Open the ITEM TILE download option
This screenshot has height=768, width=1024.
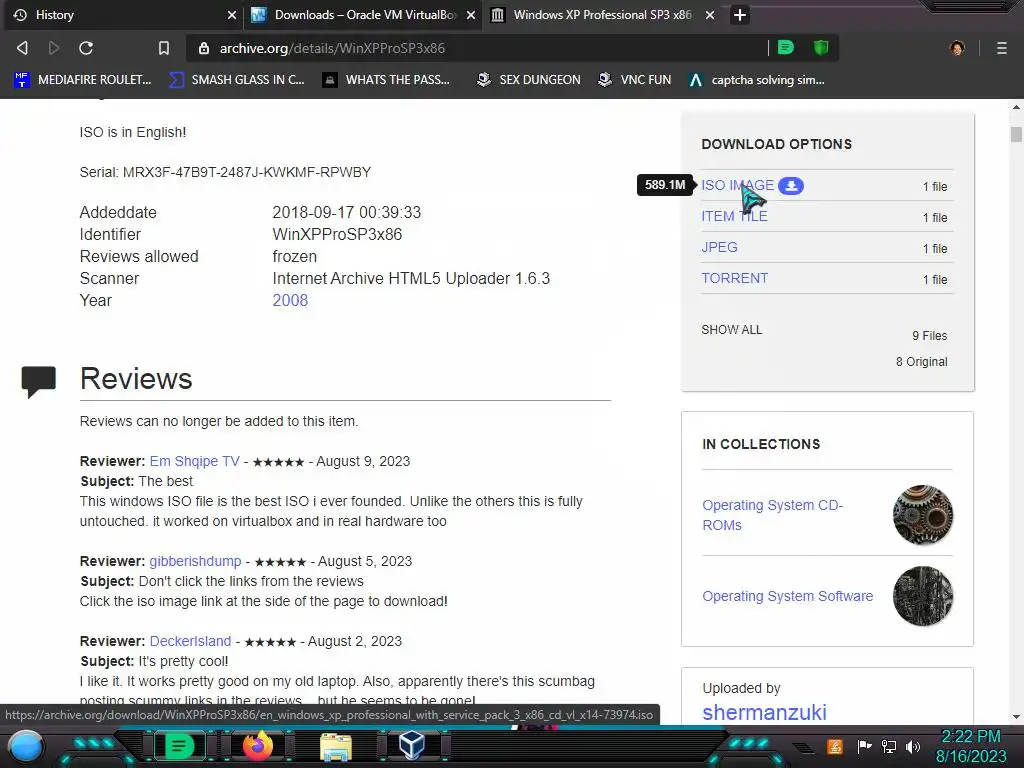[x=734, y=216]
